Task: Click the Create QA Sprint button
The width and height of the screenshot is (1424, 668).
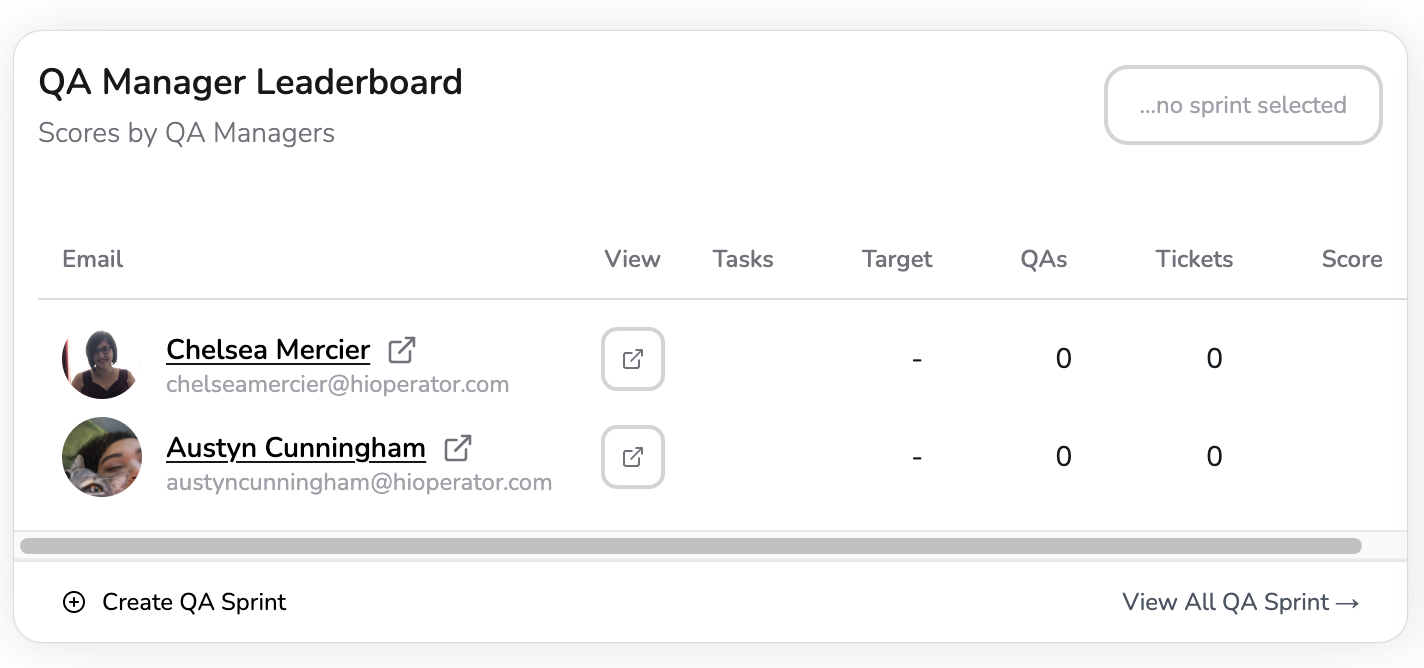Action: [194, 602]
